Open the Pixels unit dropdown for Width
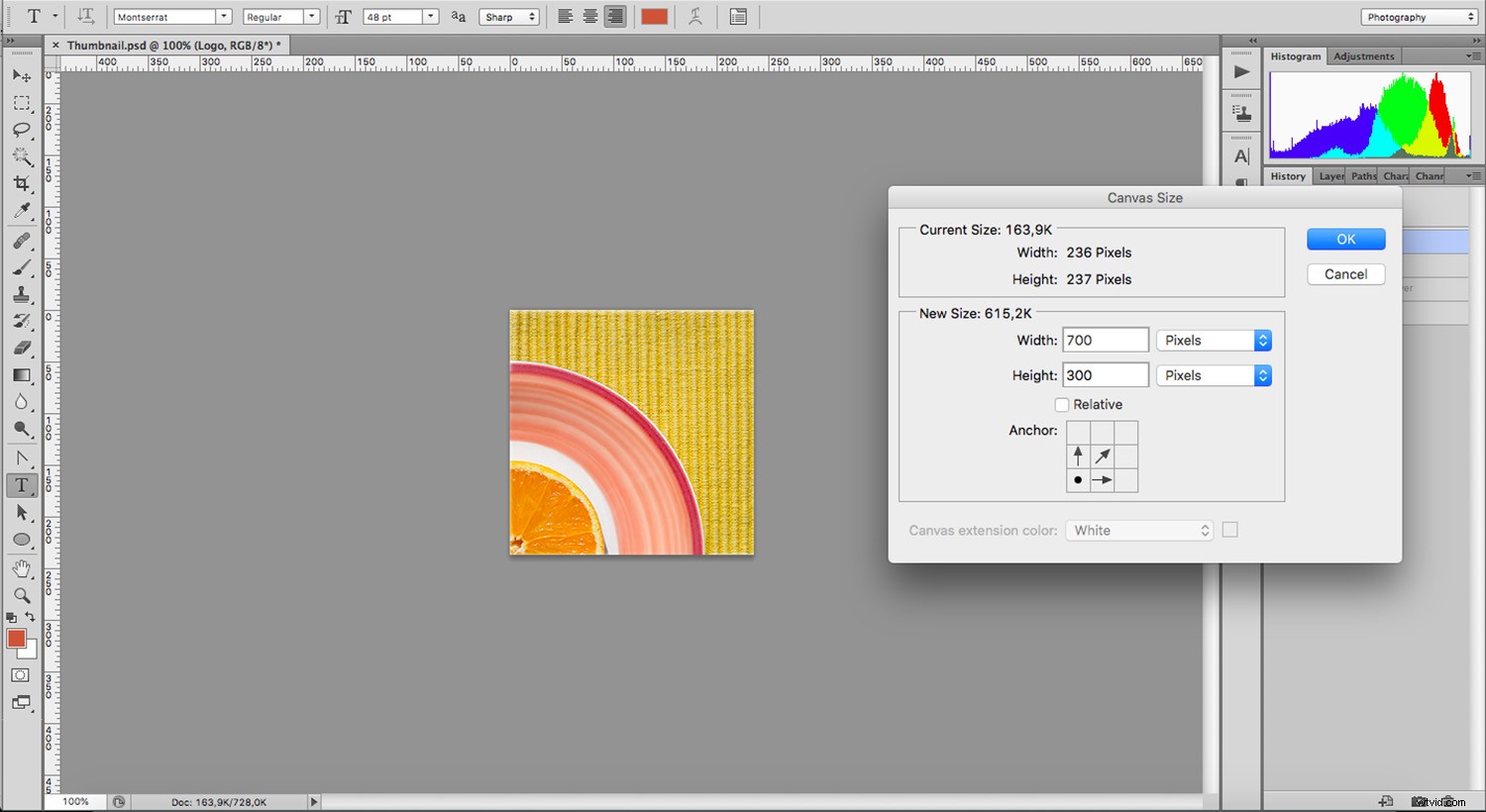This screenshot has height=812, width=1486. point(1261,340)
